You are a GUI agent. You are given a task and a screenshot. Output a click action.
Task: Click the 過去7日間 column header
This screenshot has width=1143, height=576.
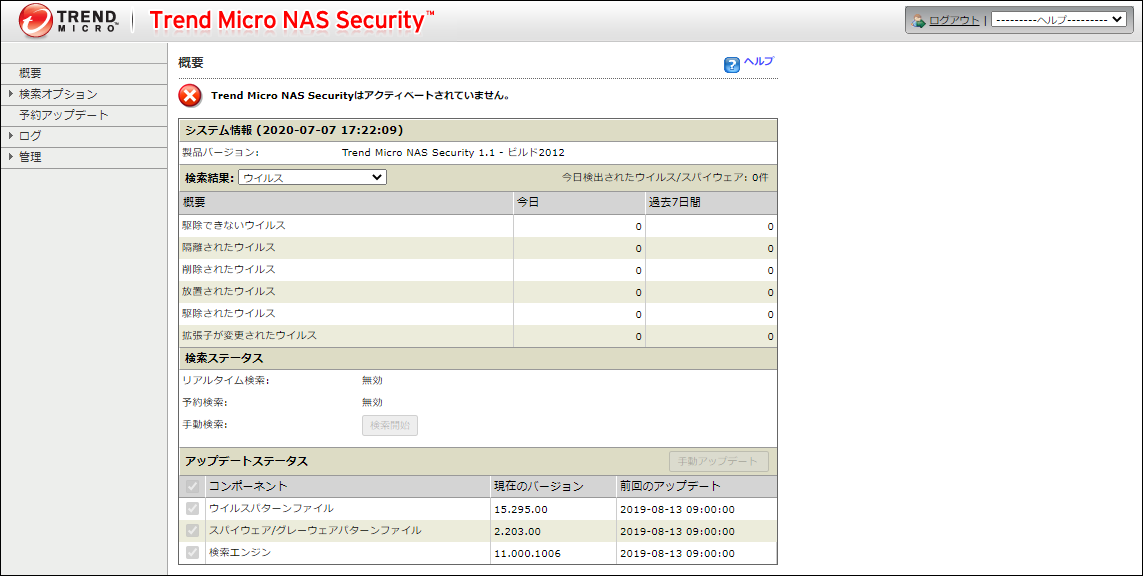pyautogui.click(x=675, y=202)
